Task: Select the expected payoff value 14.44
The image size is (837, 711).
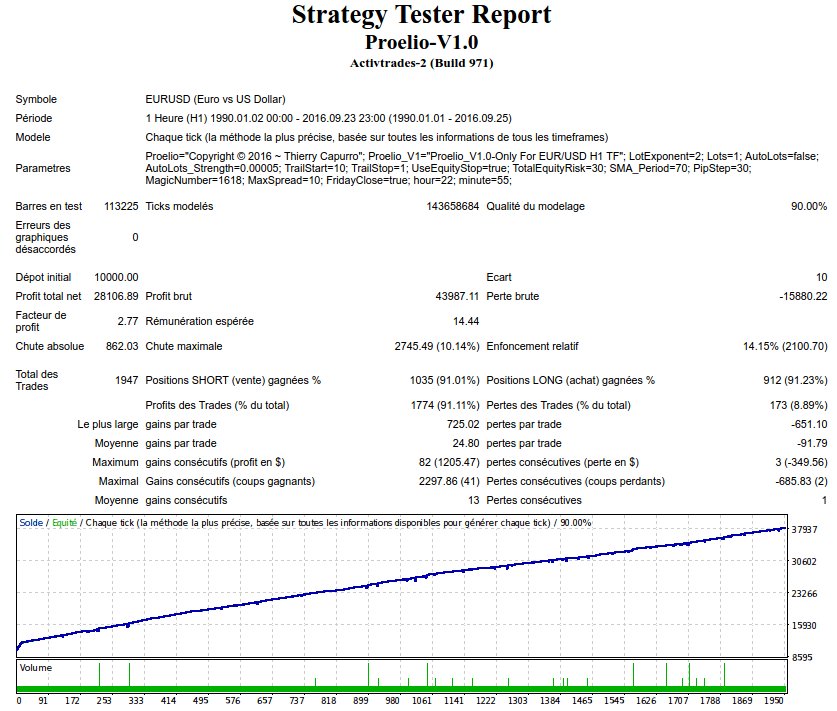Action: pos(465,321)
